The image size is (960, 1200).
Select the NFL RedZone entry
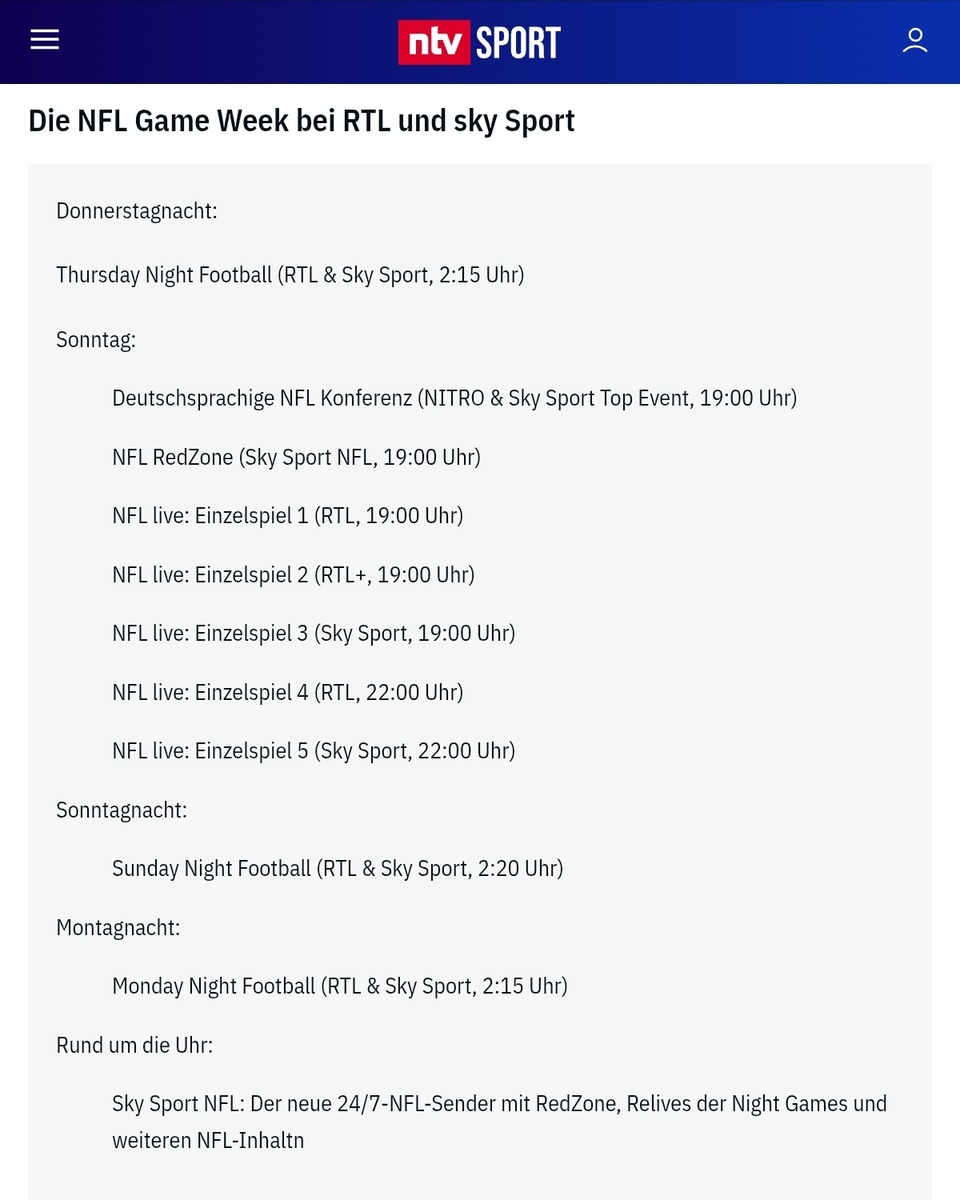coord(296,457)
